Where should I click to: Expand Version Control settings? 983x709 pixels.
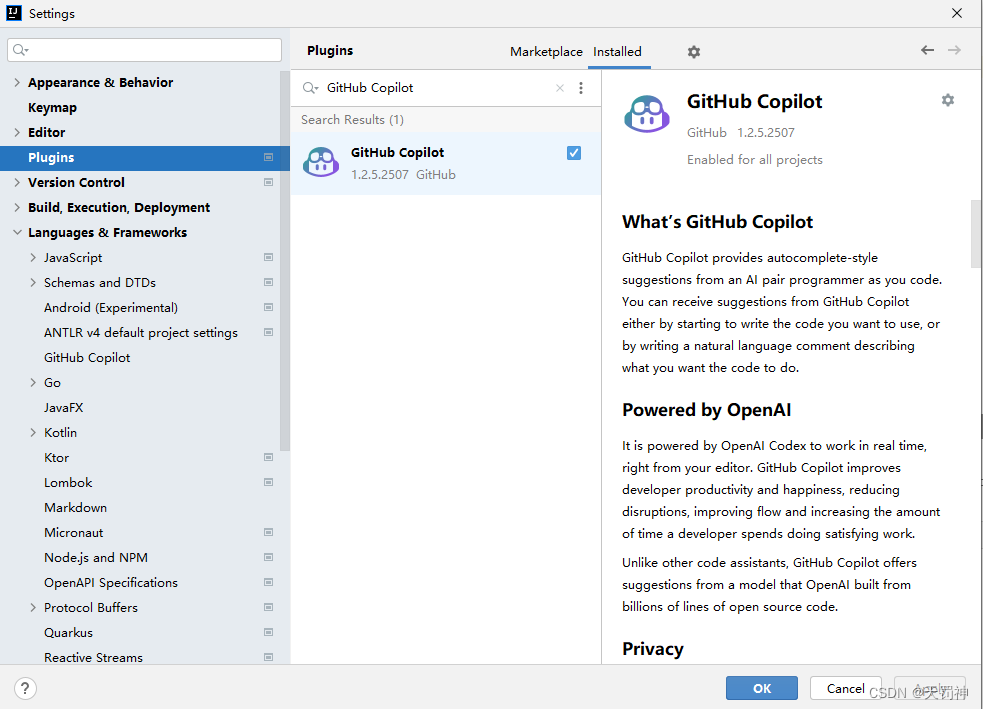point(17,182)
